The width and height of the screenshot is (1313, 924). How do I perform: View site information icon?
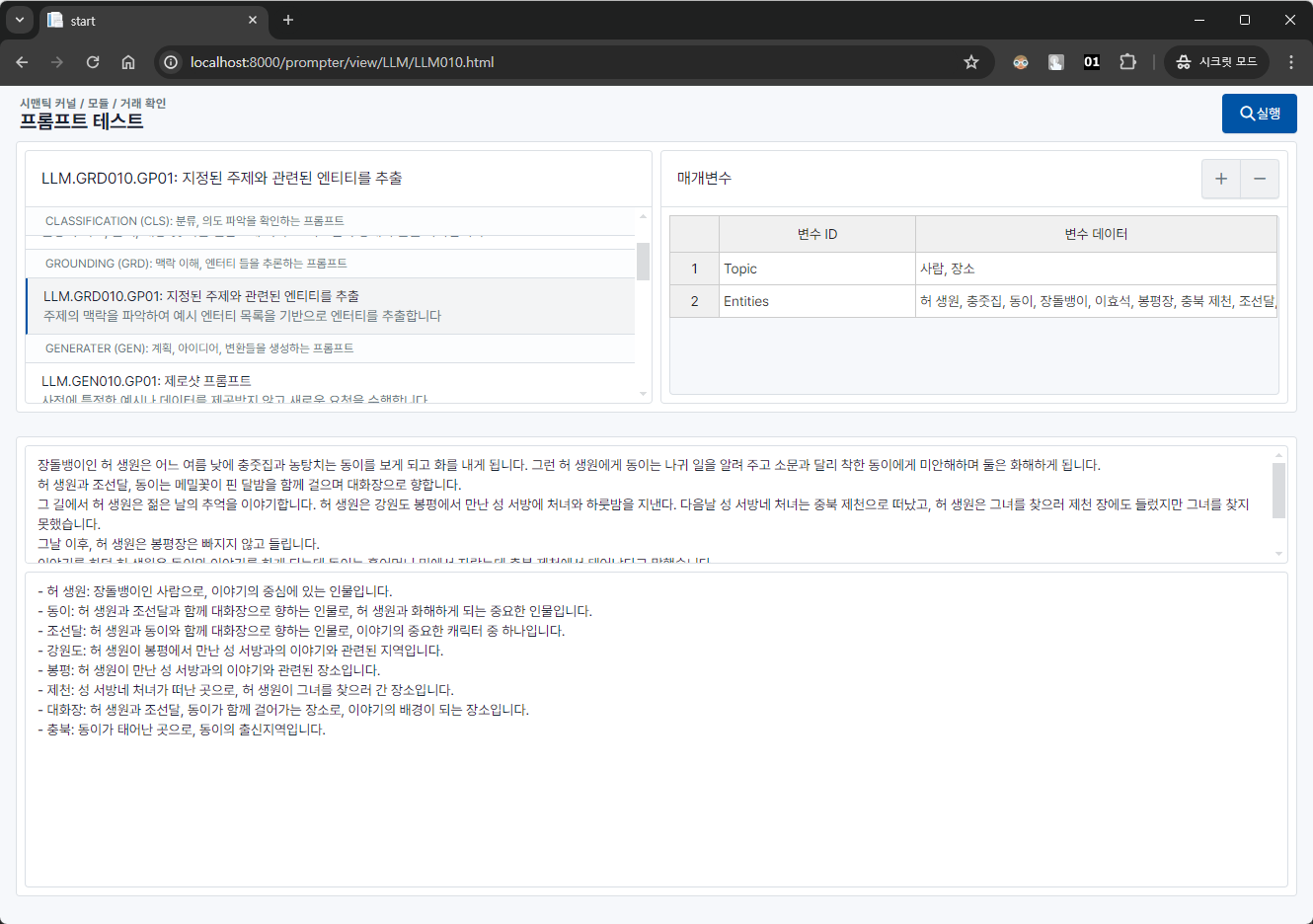coord(171,62)
